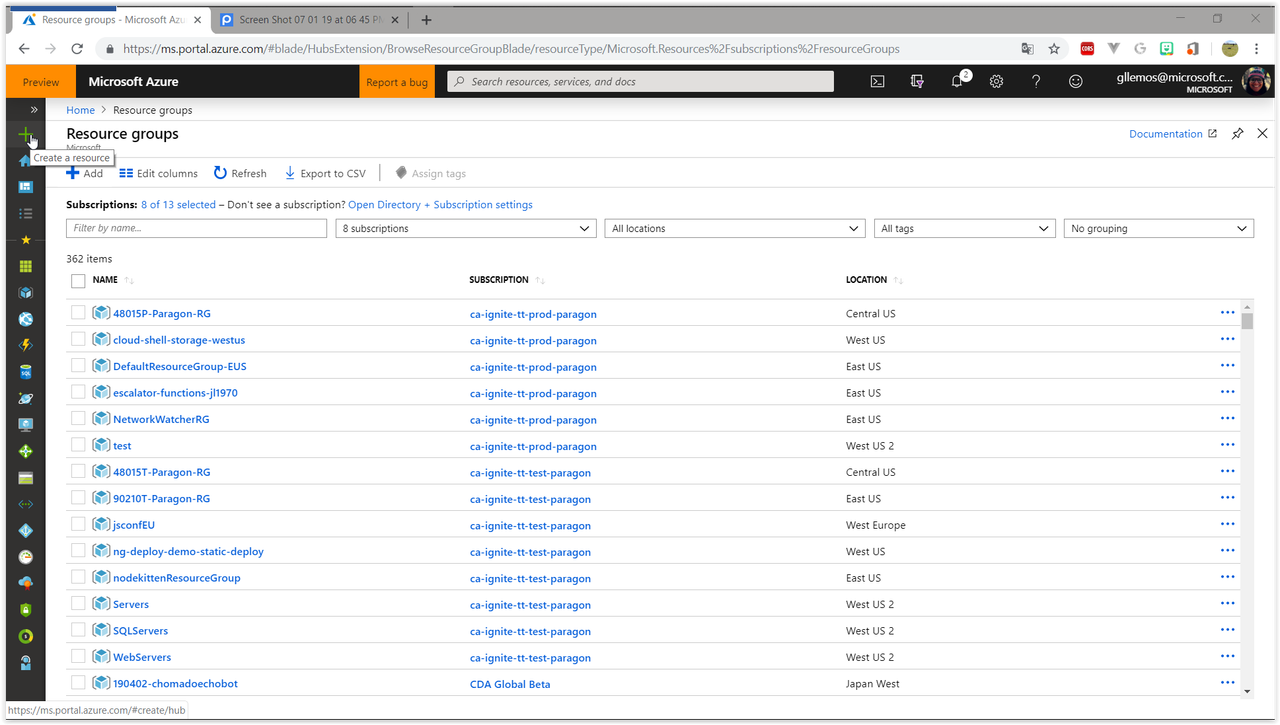Open the Office extension icon in Chrome
This screenshot has width=1280, height=725.
(x=1193, y=48)
